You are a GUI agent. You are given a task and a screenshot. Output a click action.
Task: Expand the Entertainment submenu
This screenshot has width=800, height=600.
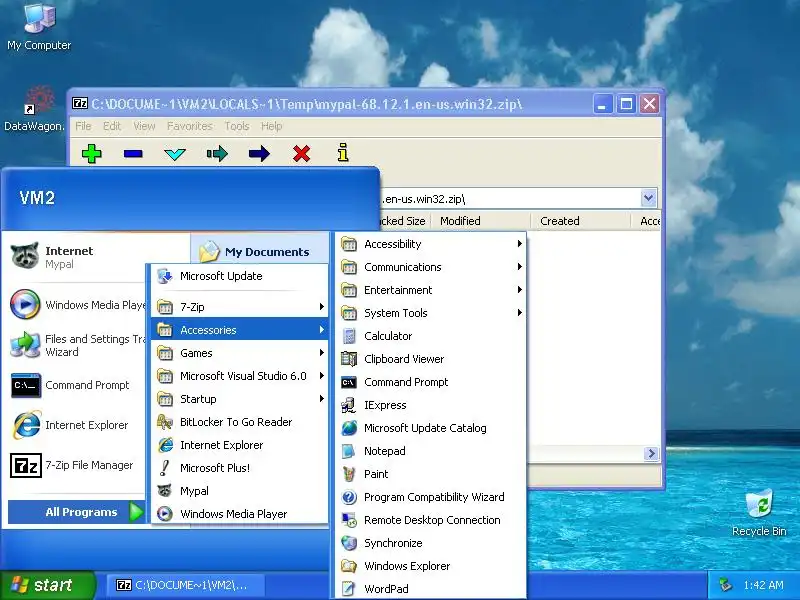click(x=431, y=290)
